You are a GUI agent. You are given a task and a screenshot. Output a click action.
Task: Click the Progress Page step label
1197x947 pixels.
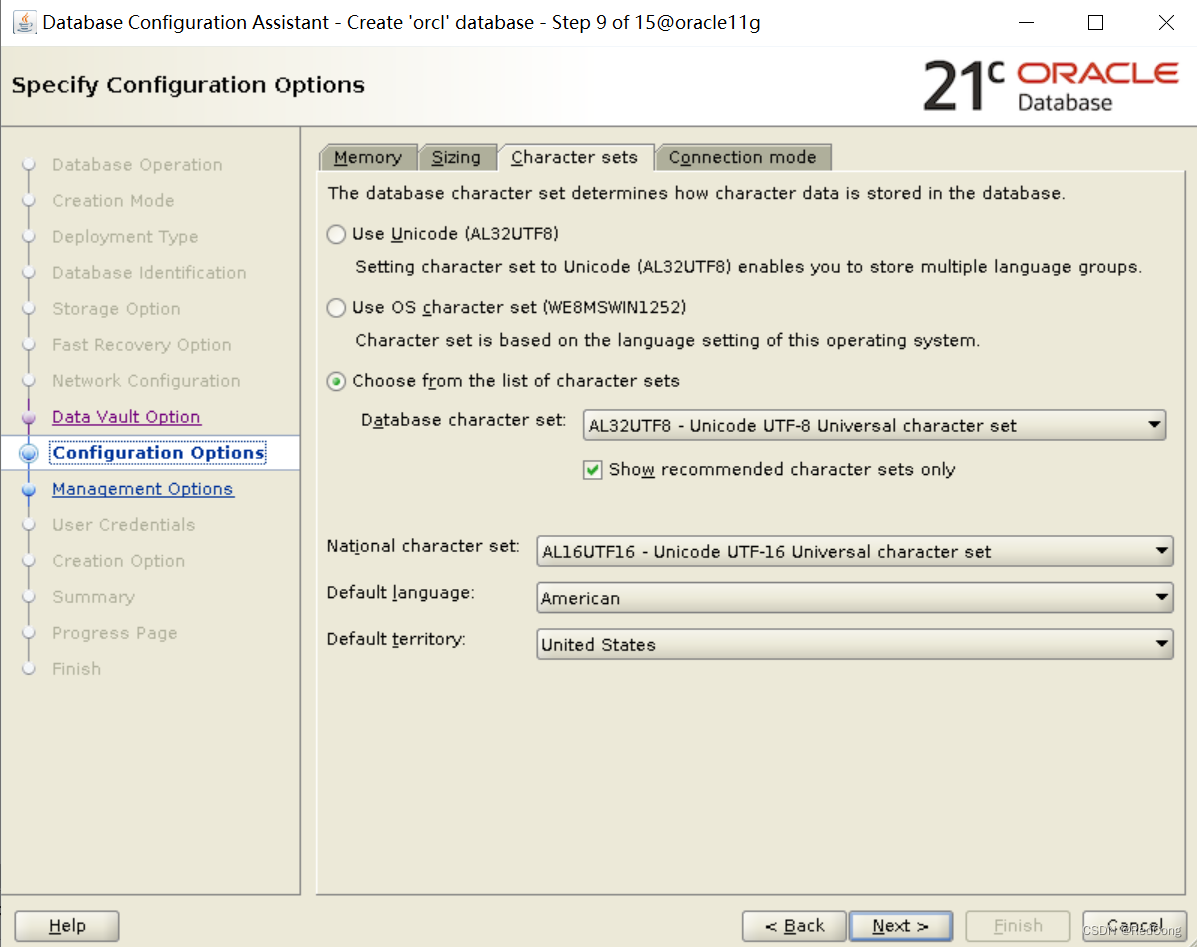[115, 633]
